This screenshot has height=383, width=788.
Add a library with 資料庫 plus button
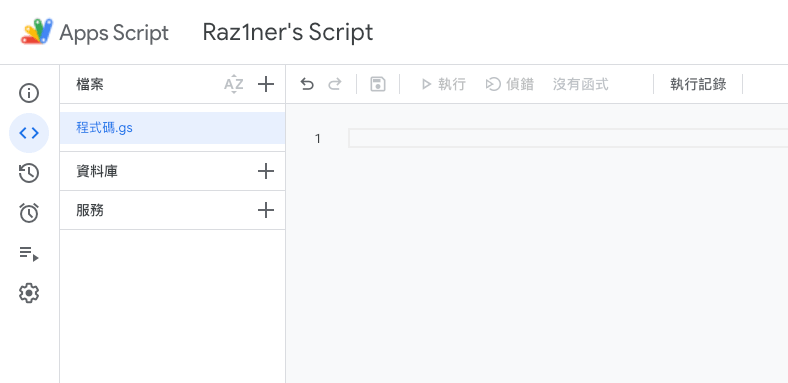click(266, 171)
